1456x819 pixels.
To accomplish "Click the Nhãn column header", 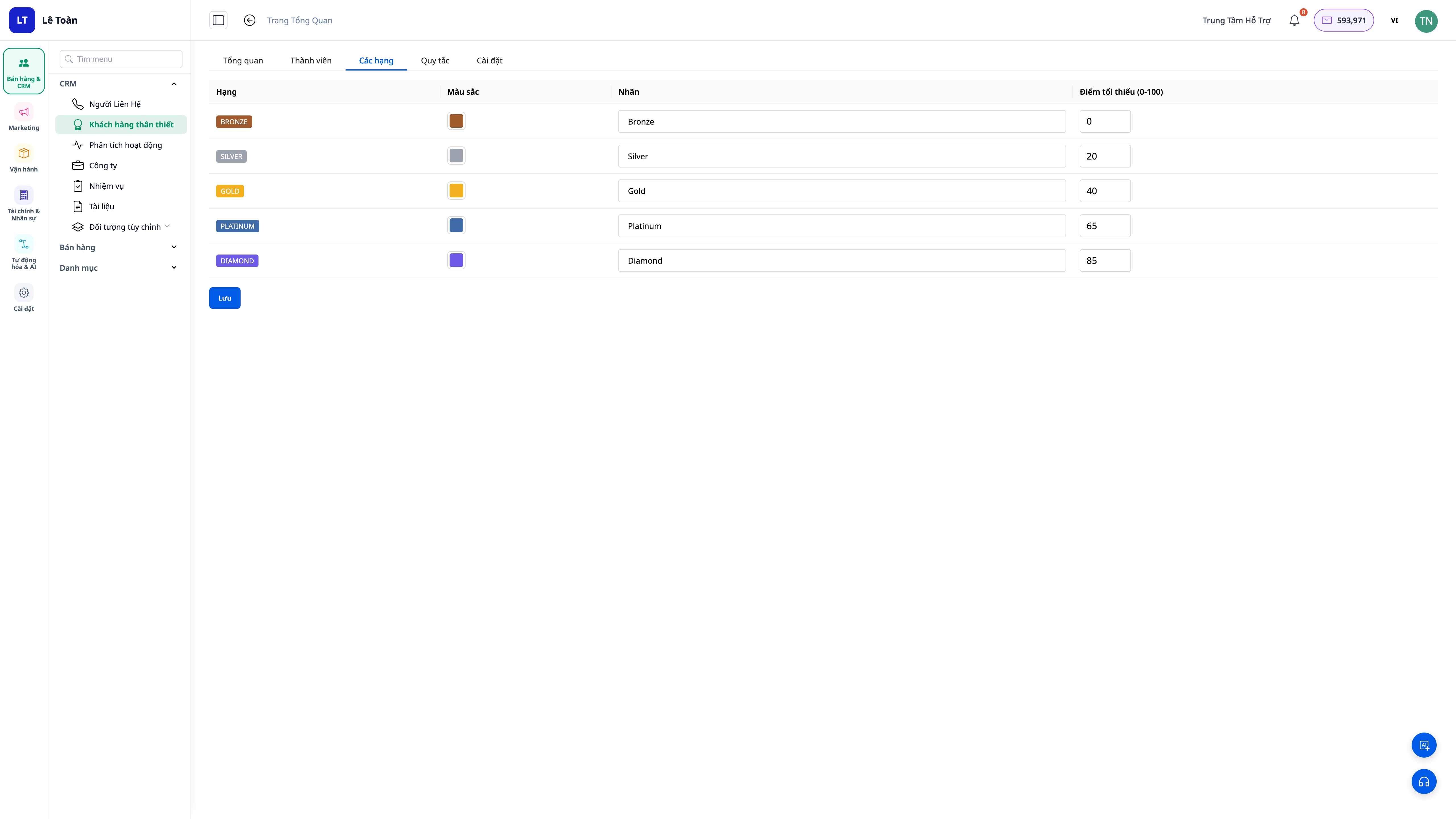I will click(x=628, y=92).
